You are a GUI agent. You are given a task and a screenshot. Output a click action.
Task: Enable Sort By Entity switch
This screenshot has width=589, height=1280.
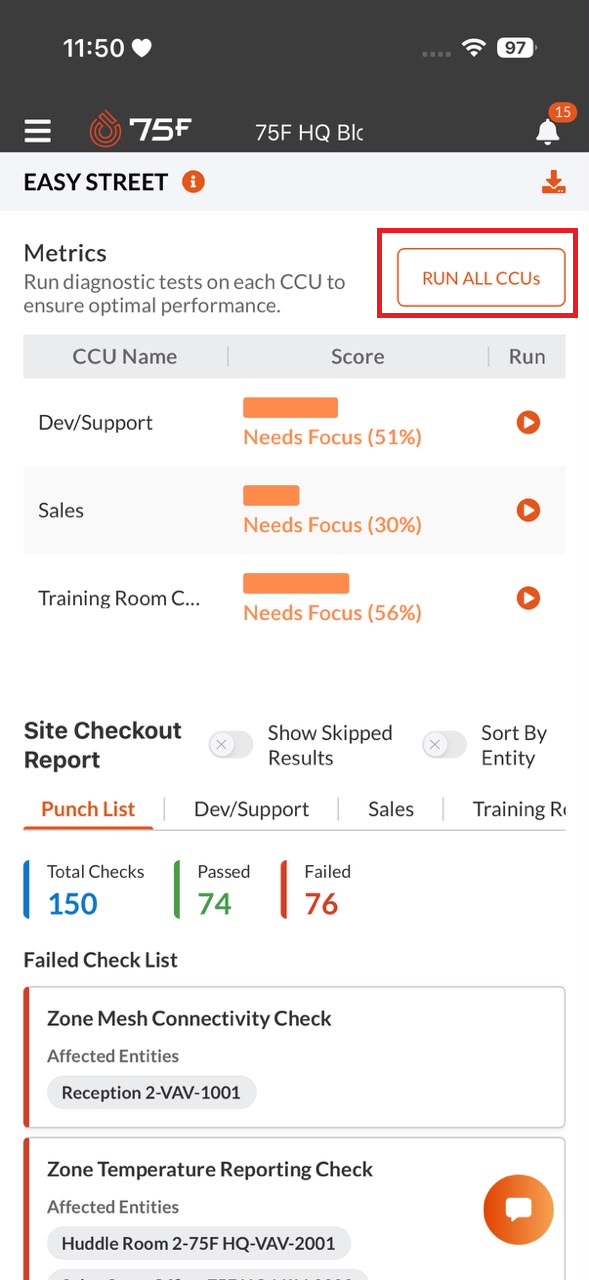click(444, 744)
